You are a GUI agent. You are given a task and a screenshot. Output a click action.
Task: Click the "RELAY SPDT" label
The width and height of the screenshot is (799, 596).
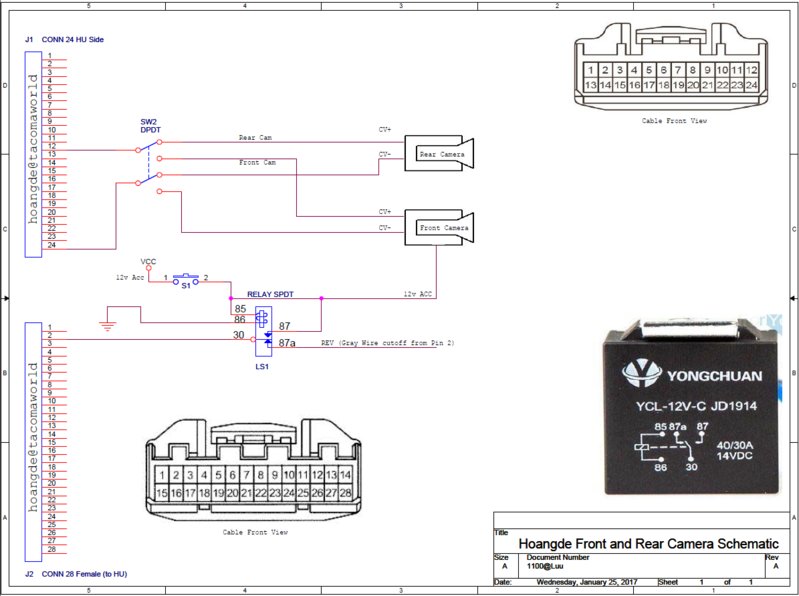270,294
